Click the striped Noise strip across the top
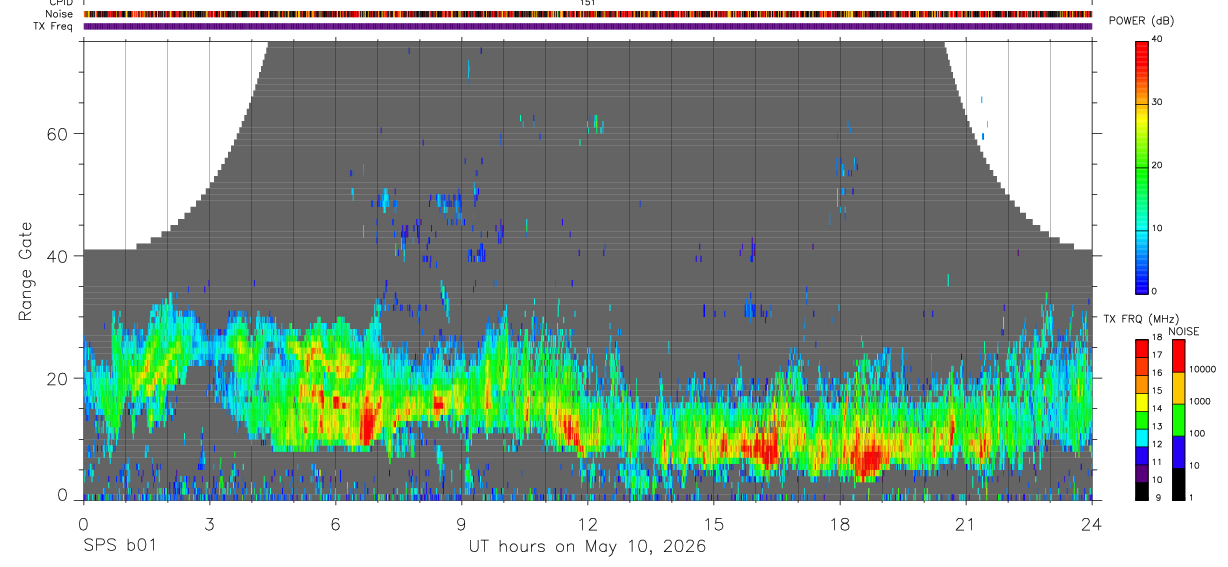This screenshot has width=1228, height=567. [588, 14]
